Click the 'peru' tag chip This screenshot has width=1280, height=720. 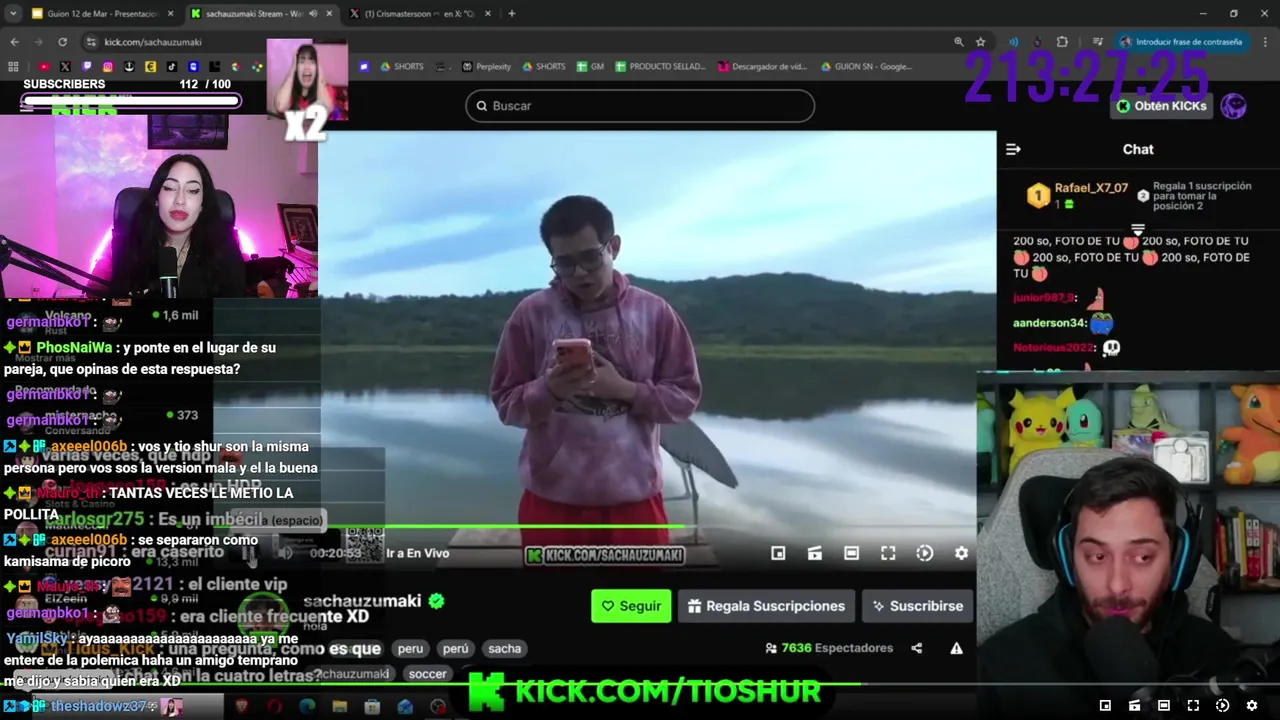click(x=410, y=648)
